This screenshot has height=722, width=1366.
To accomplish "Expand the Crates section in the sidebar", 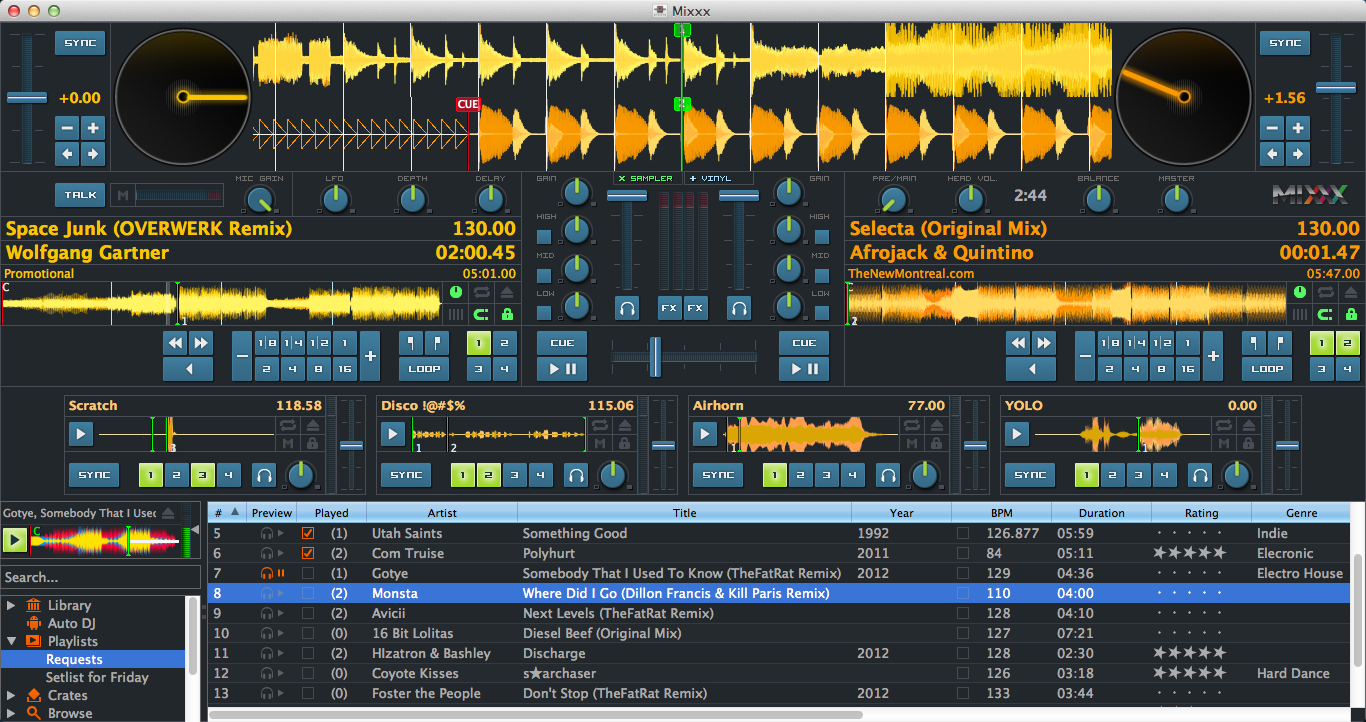I will (10, 695).
